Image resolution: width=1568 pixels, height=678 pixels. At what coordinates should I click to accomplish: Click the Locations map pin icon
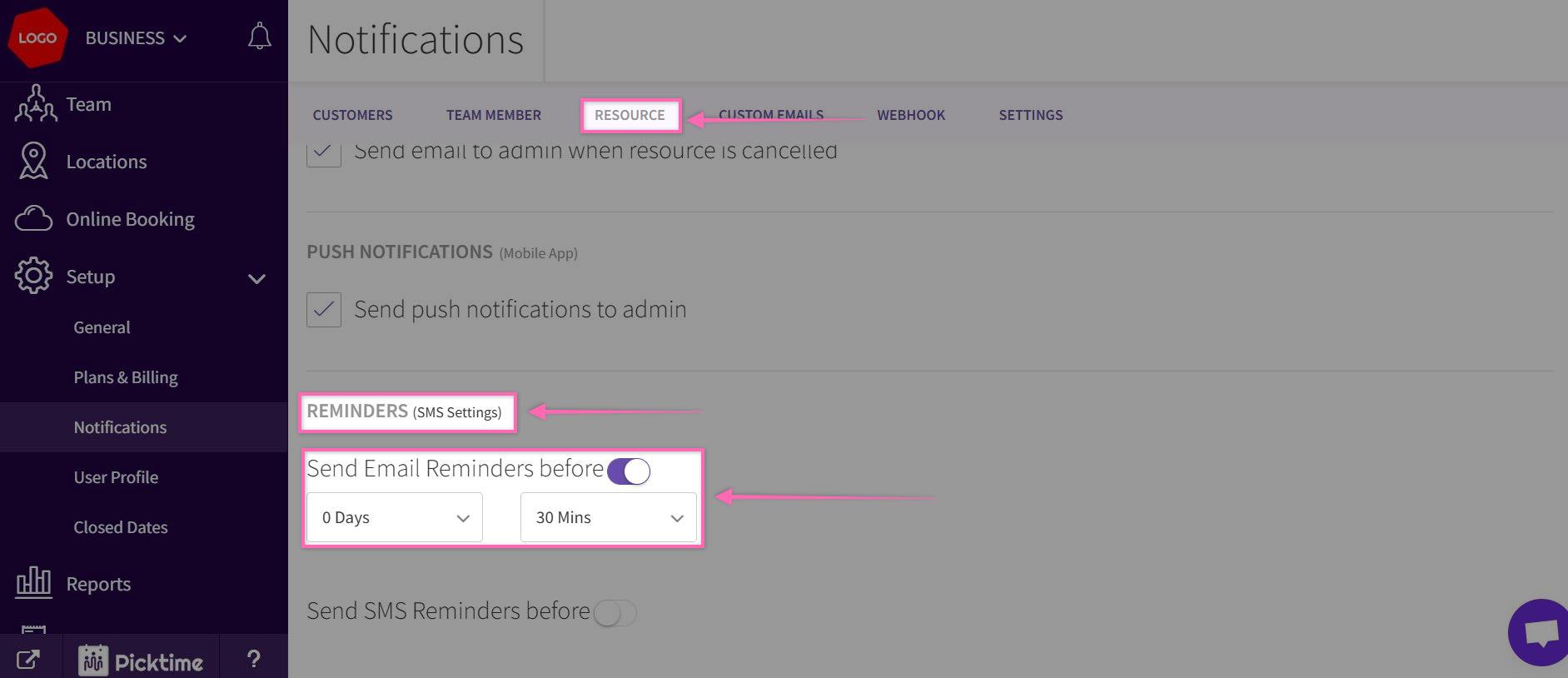pos(33,162)
